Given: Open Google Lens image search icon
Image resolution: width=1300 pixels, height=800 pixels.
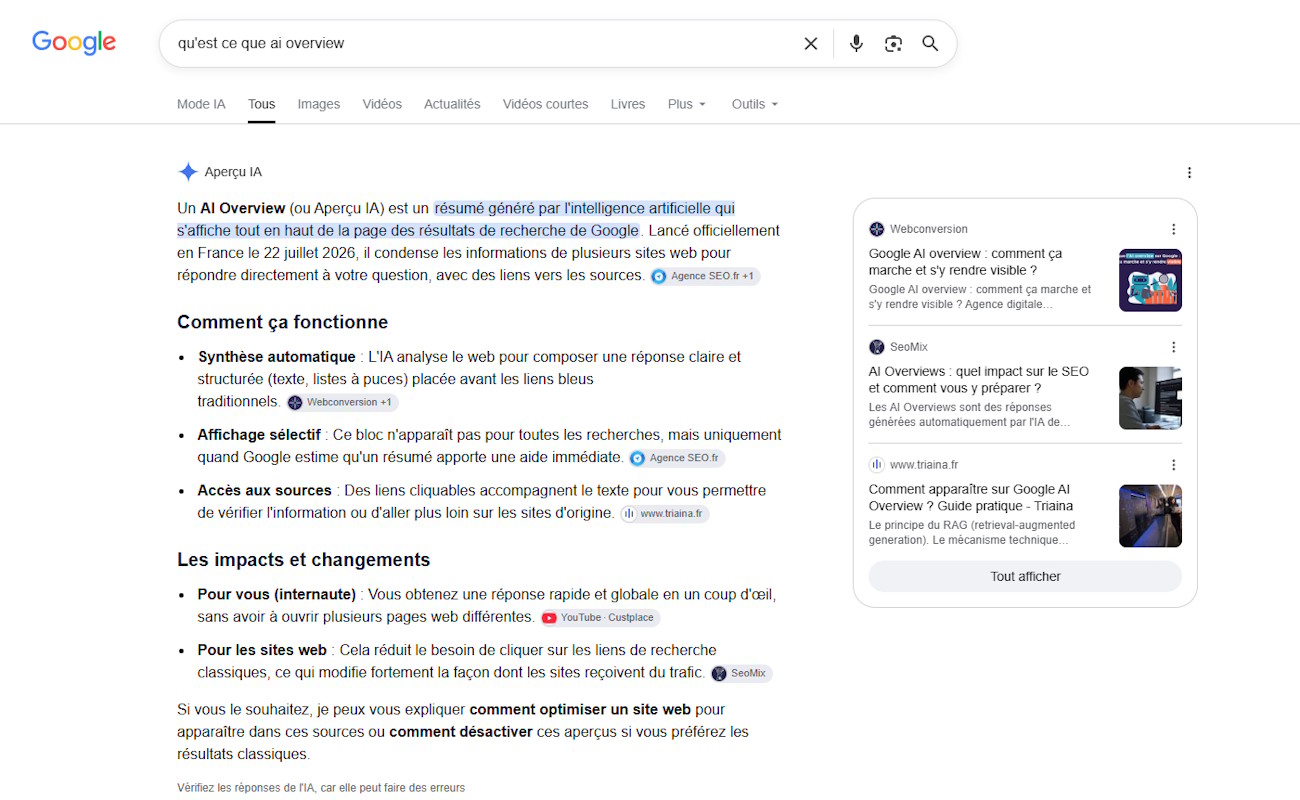Looking at the screenshot, I should [893, 44].
